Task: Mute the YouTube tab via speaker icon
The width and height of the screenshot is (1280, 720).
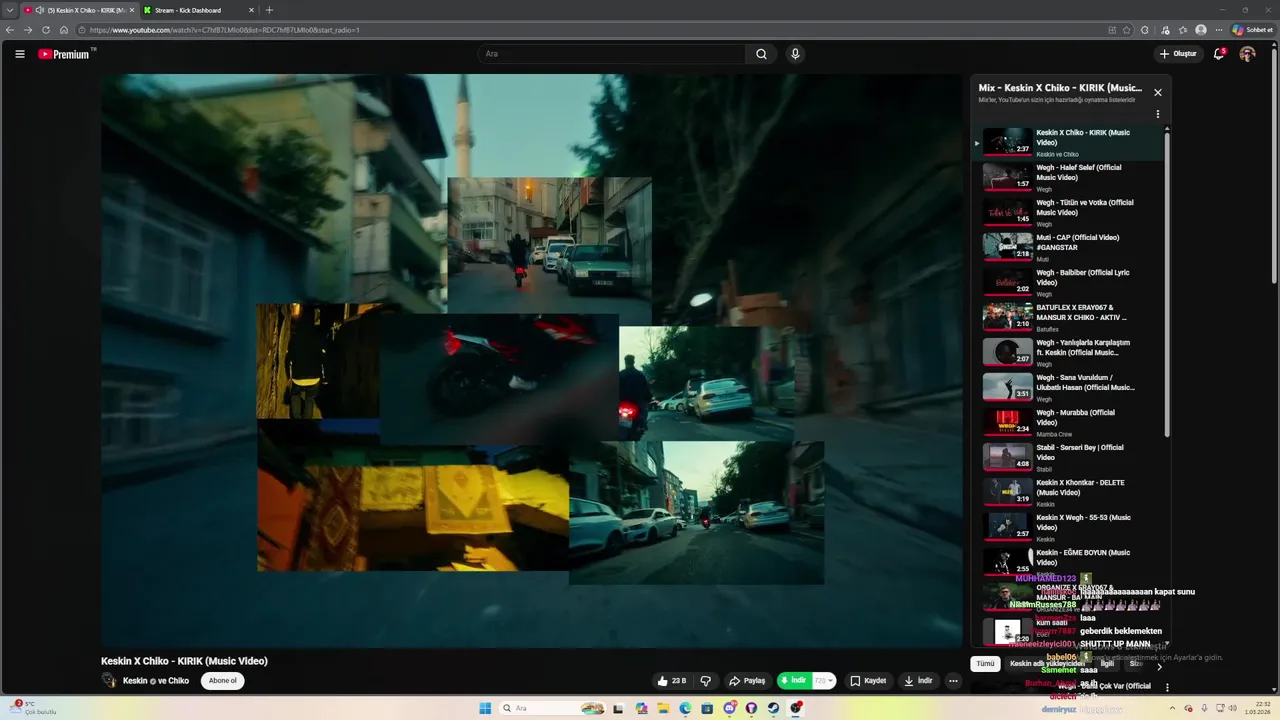Action: [40, 10]
